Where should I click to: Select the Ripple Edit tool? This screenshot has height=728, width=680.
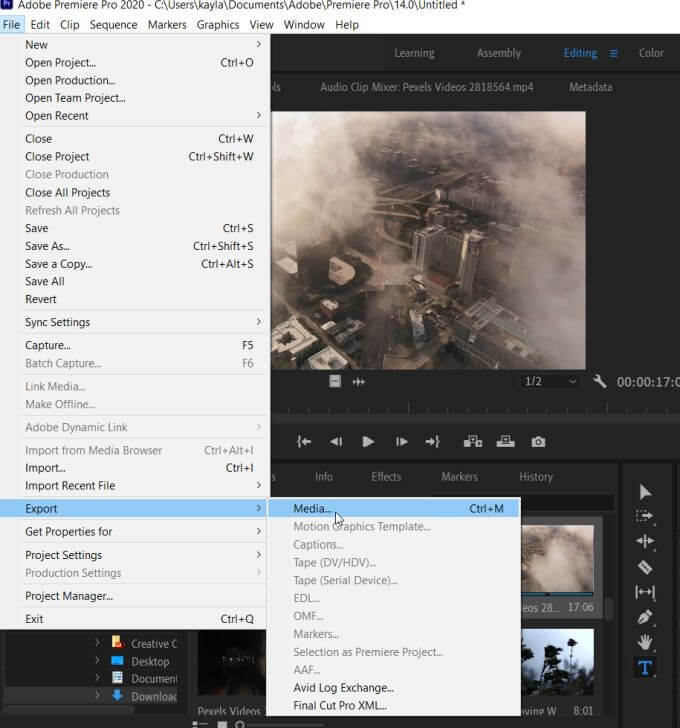click(645, 542)
